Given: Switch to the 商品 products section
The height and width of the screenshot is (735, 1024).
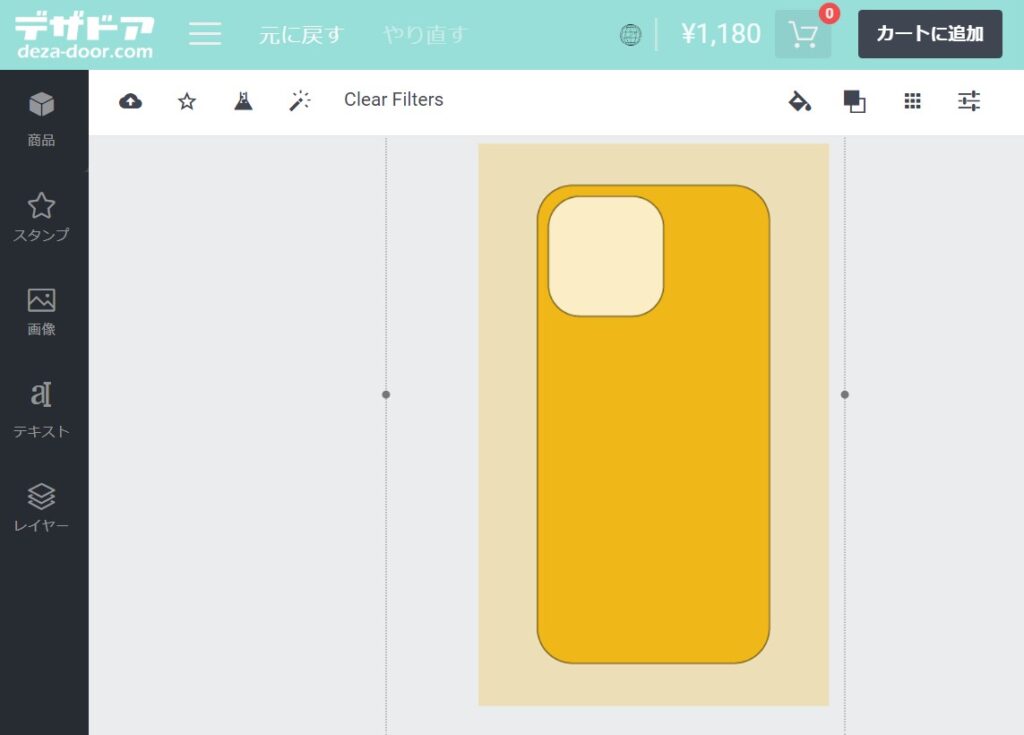Looking at the screenshot, I should point(41,118).
